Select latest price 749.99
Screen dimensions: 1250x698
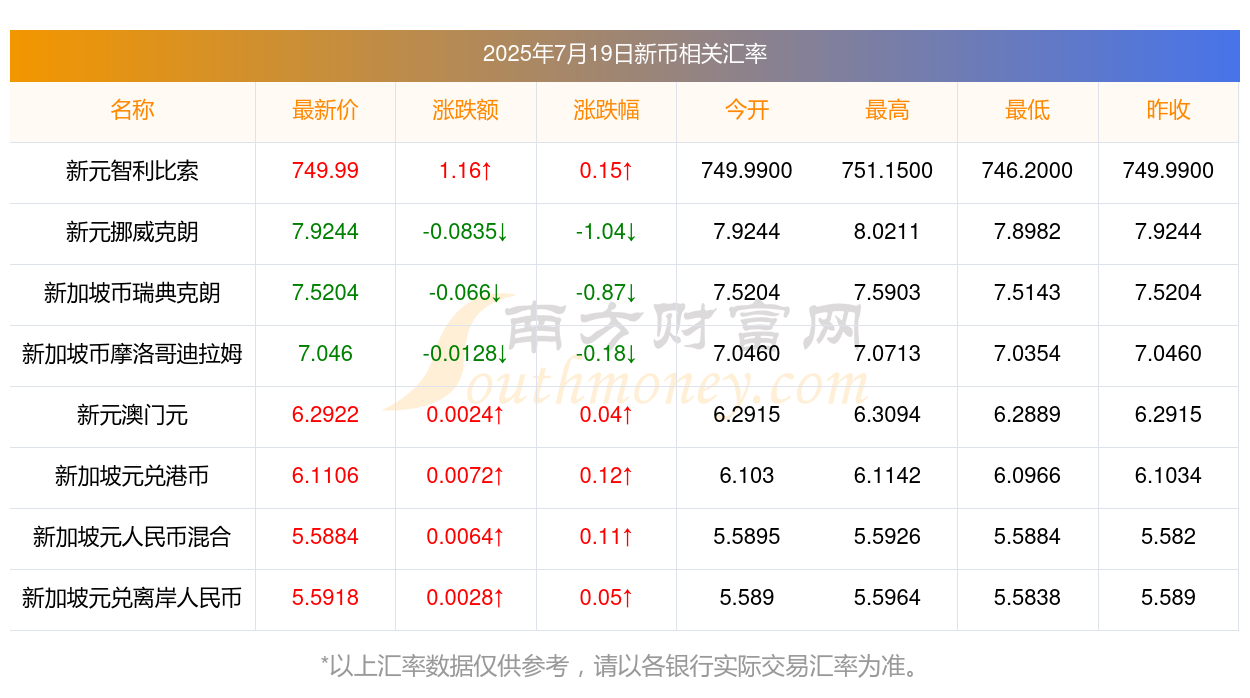325,171
